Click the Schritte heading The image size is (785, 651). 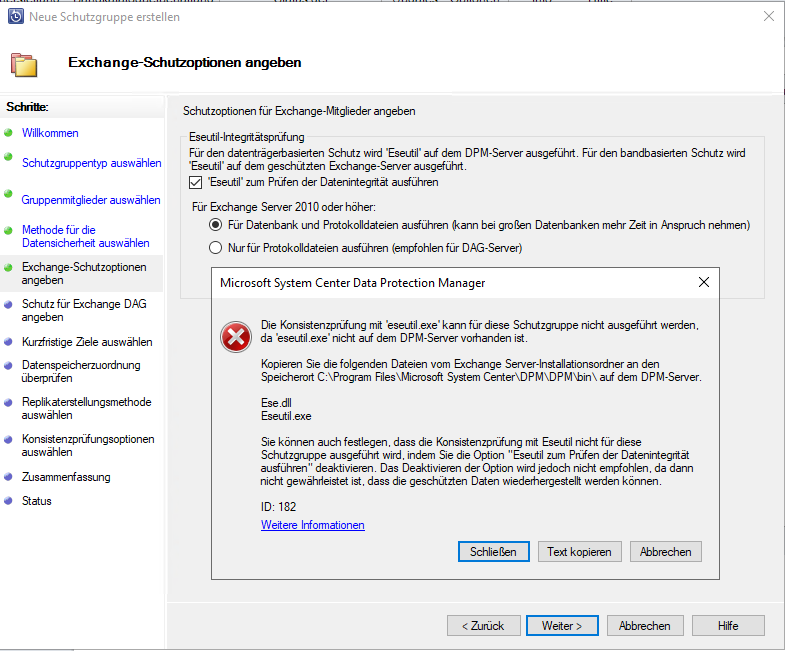[27, 107]
